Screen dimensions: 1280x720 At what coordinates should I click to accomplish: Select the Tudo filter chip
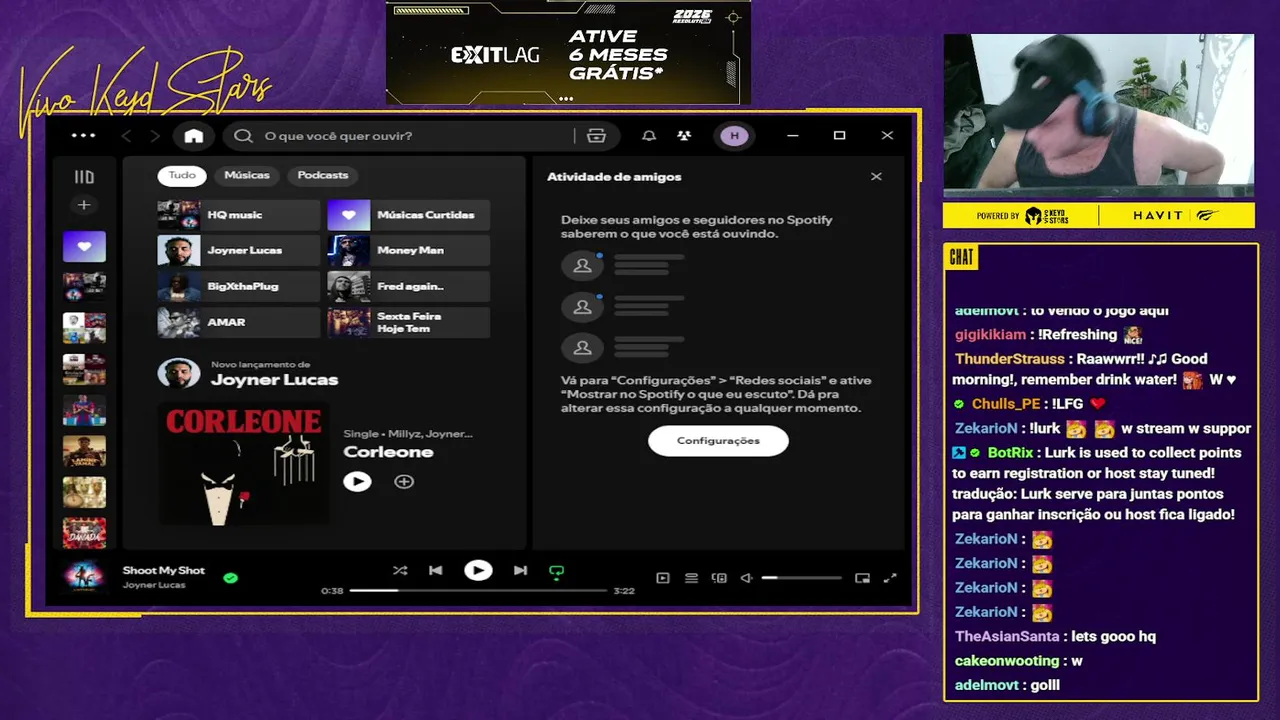click(182, 175)
